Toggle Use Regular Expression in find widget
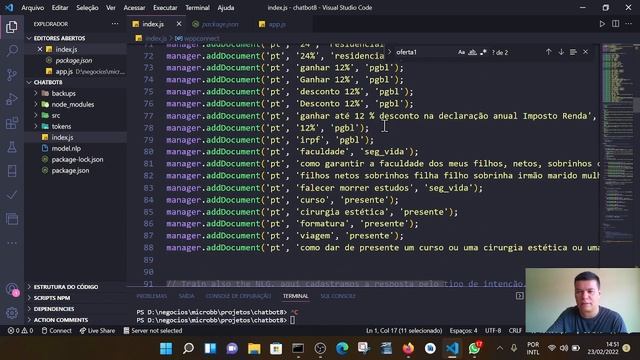 click(x=483, y=52)
